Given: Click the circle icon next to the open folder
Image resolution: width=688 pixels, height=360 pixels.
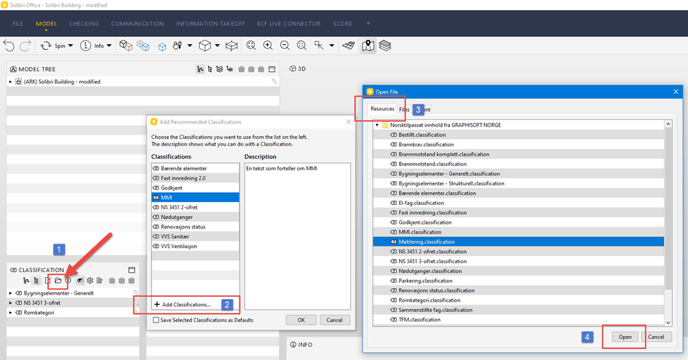Looking at the screenshot, I should point(68,281).
